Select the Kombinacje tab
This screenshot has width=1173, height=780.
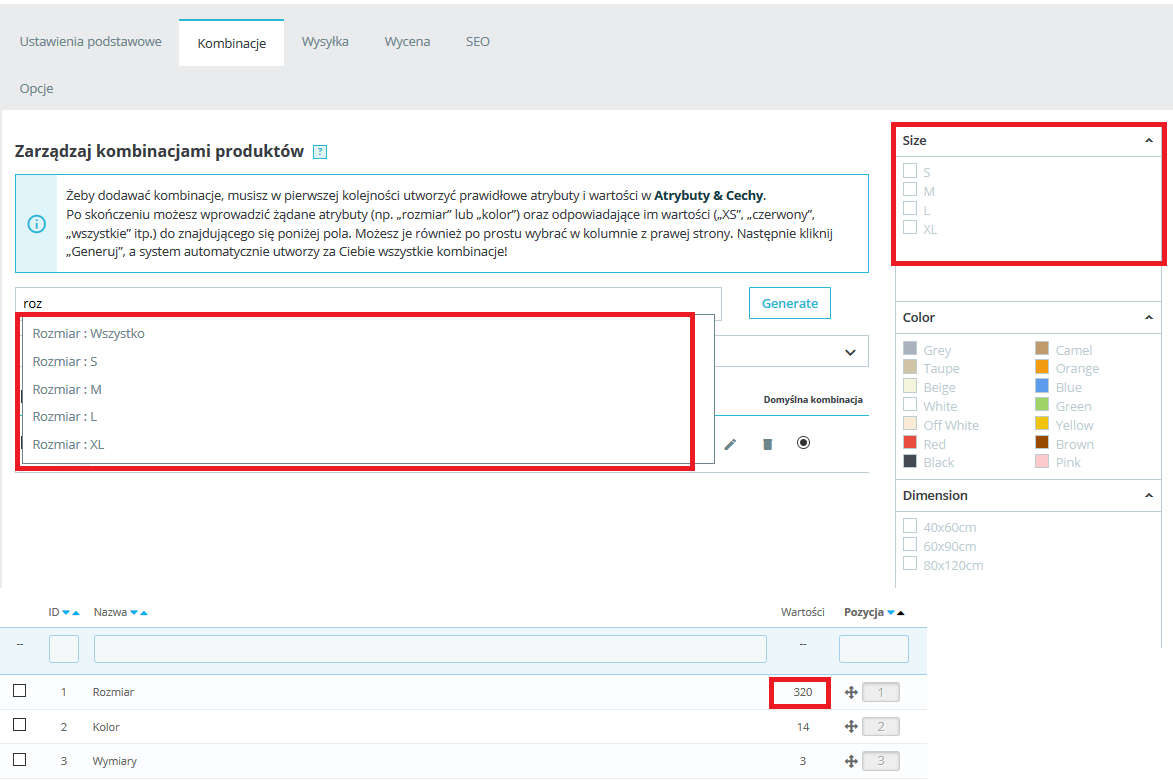231,43
